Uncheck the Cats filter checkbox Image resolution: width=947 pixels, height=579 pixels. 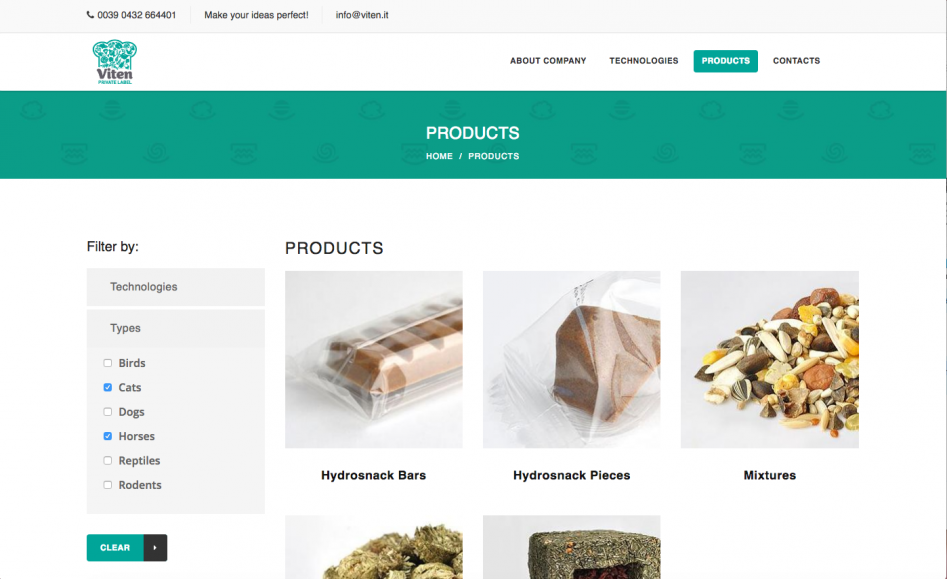108,387
